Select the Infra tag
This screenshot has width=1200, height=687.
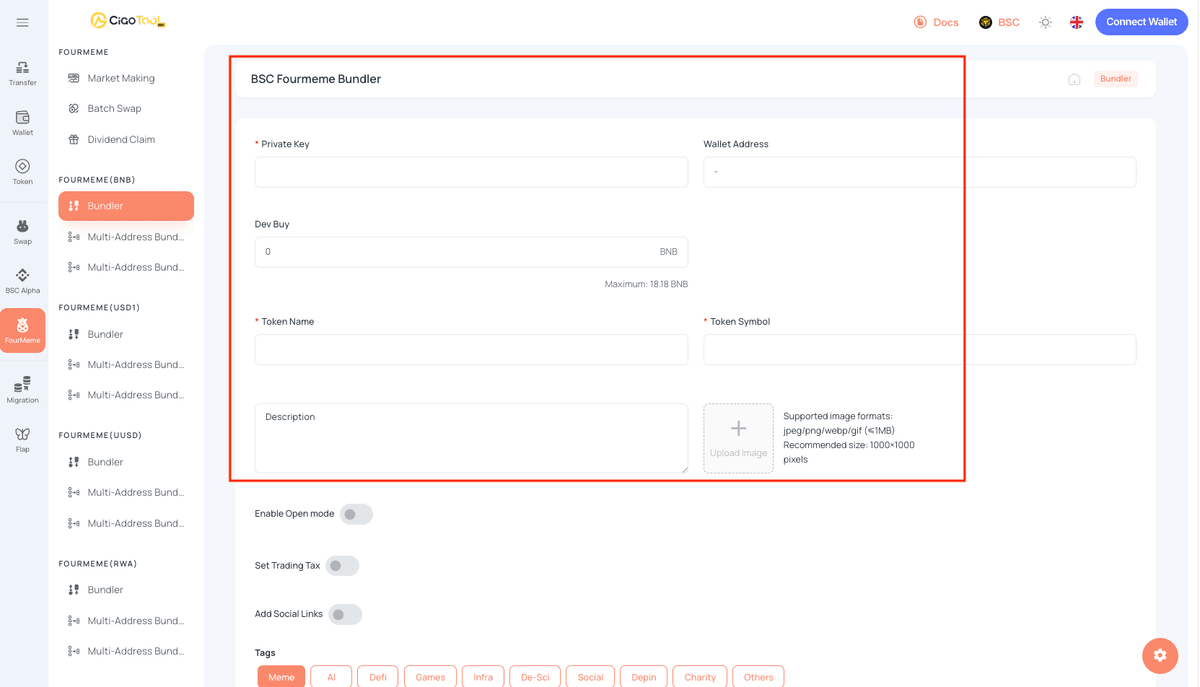pyautogui.click(x=483, y=677)
